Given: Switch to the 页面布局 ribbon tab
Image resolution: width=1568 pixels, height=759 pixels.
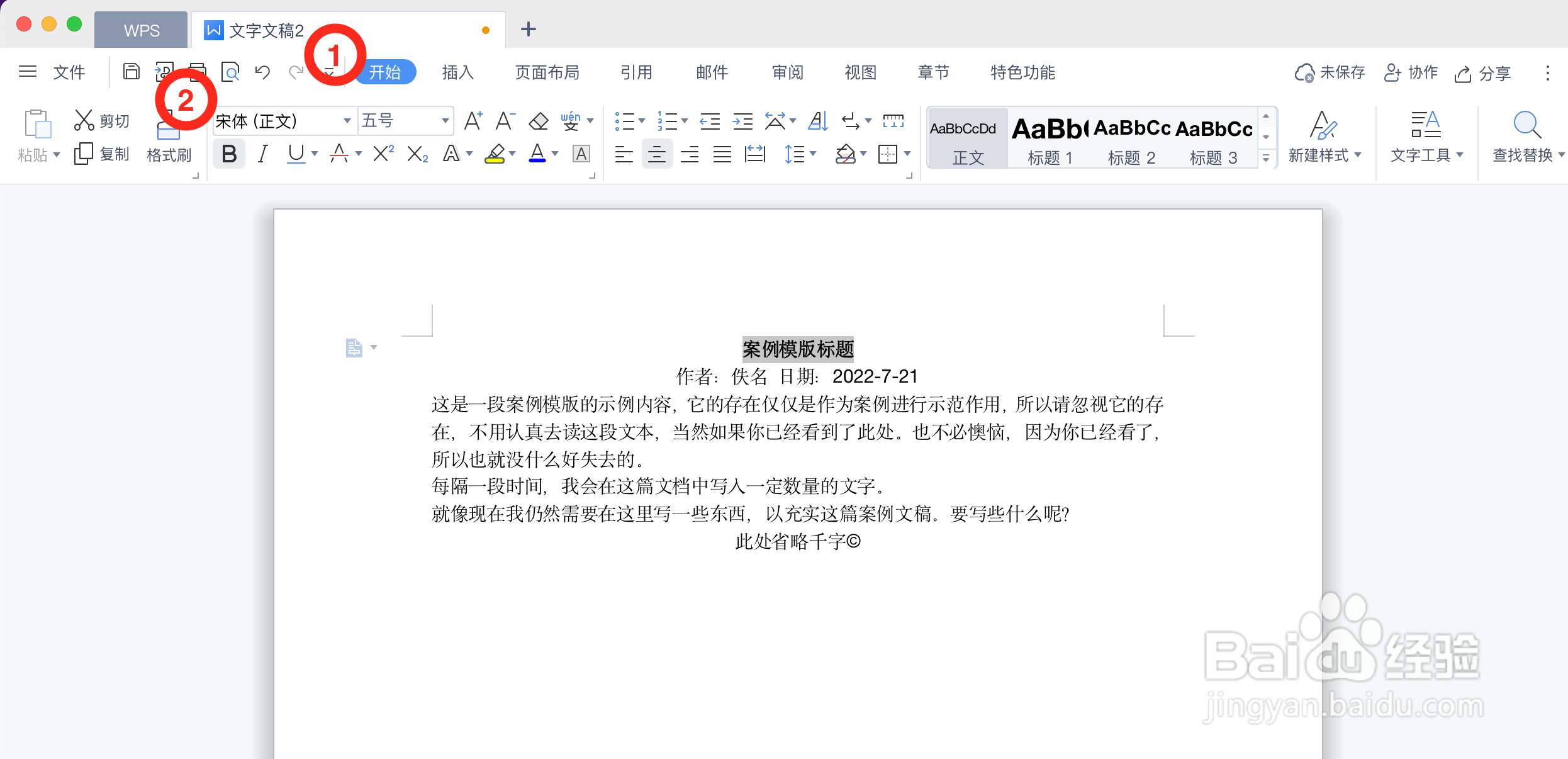Looking at the screenshot, I should point(547,72).
